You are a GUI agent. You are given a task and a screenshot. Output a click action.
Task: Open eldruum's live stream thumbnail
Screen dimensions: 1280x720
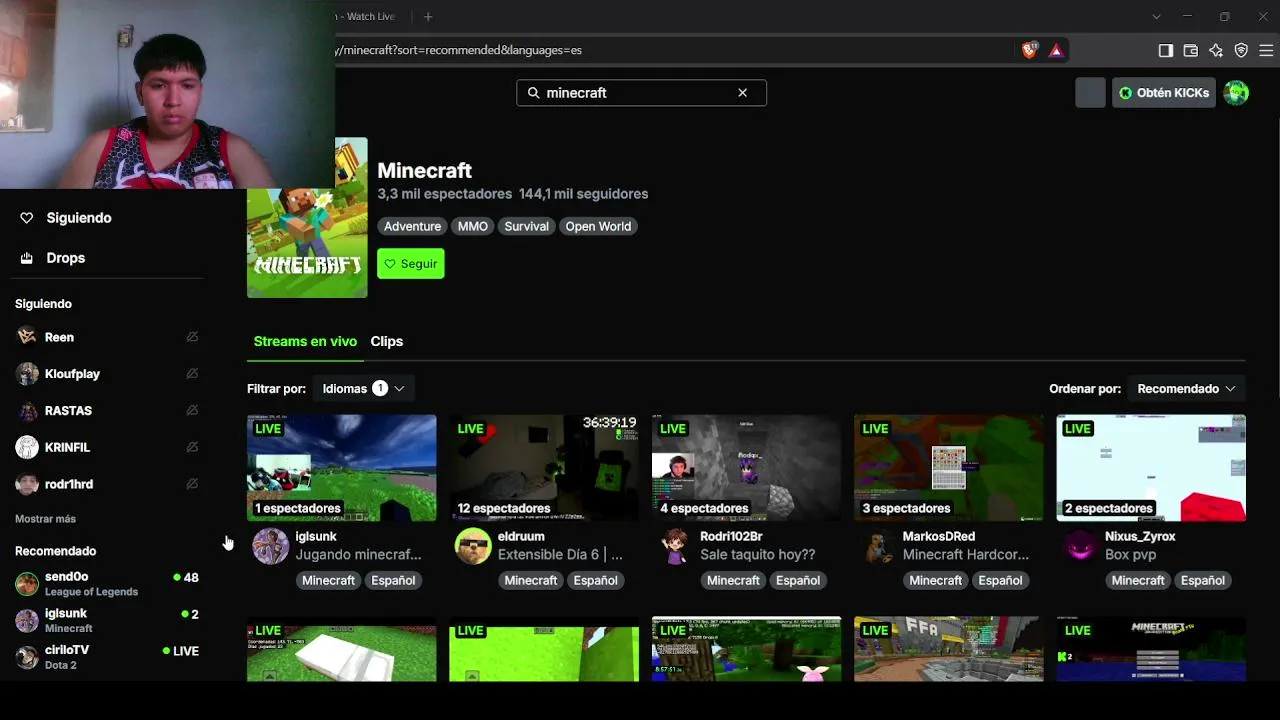pos(544,468)
